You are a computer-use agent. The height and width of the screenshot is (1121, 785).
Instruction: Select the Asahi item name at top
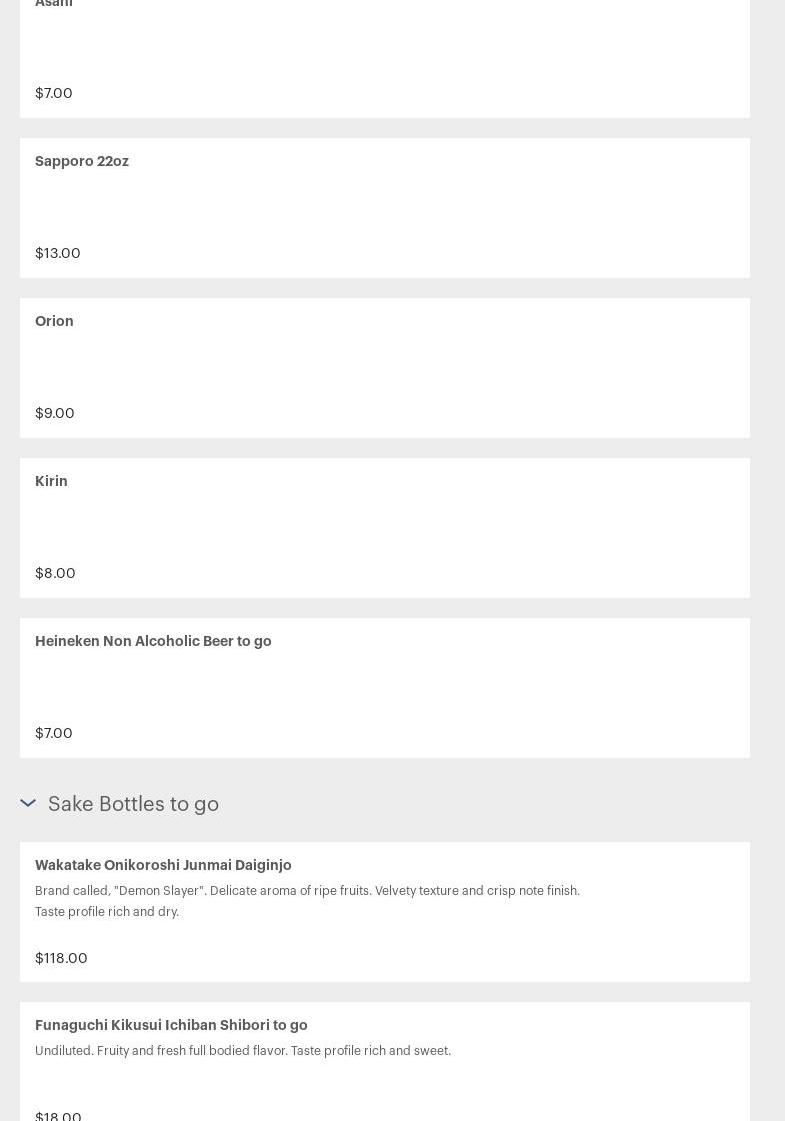54,4
